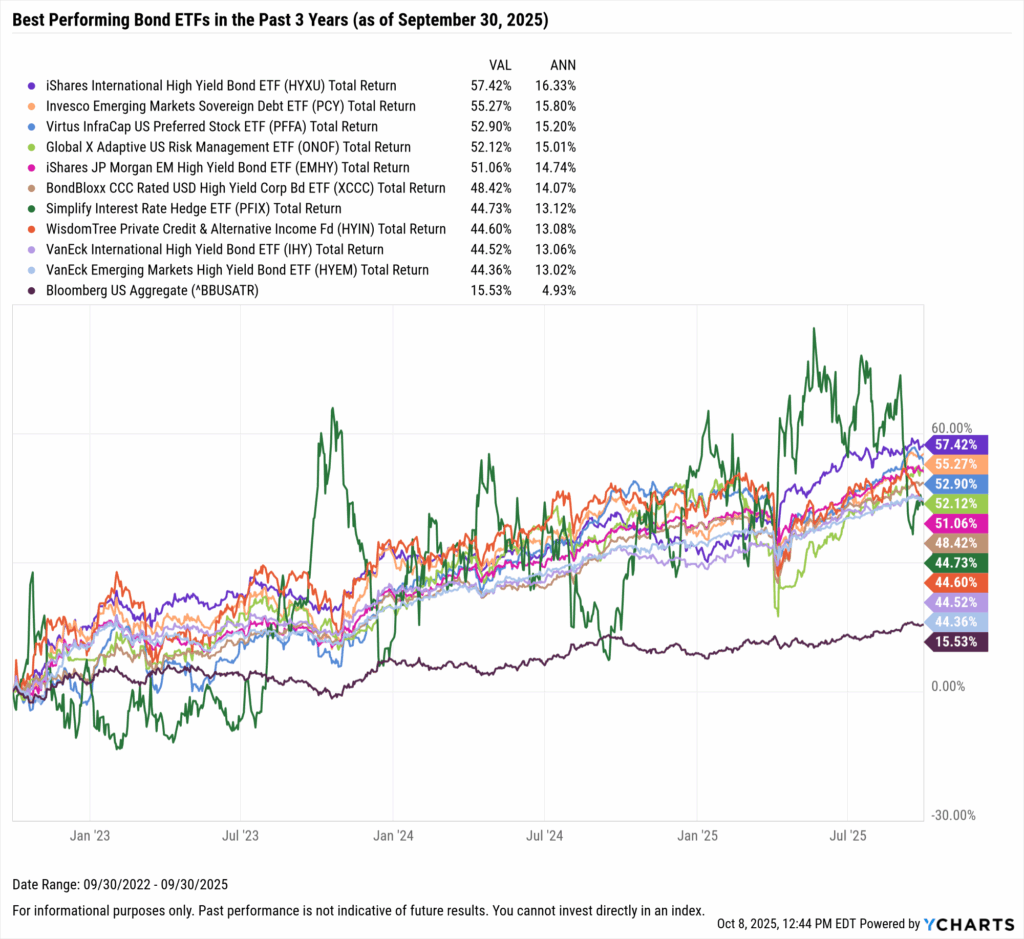1024x939 pixels.
Task: Click the Jan '24 x-axis label
Action: [x=393, y=833]
